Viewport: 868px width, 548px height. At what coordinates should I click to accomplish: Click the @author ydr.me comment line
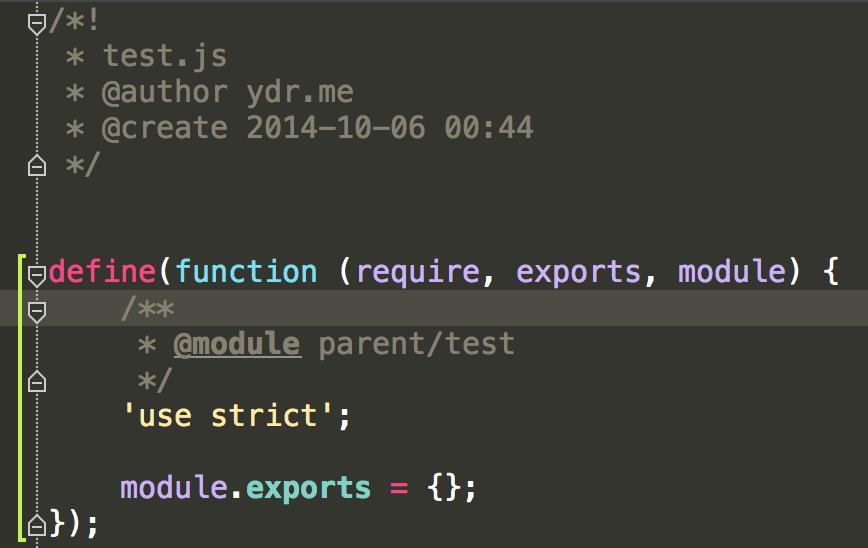coord(227,92)
